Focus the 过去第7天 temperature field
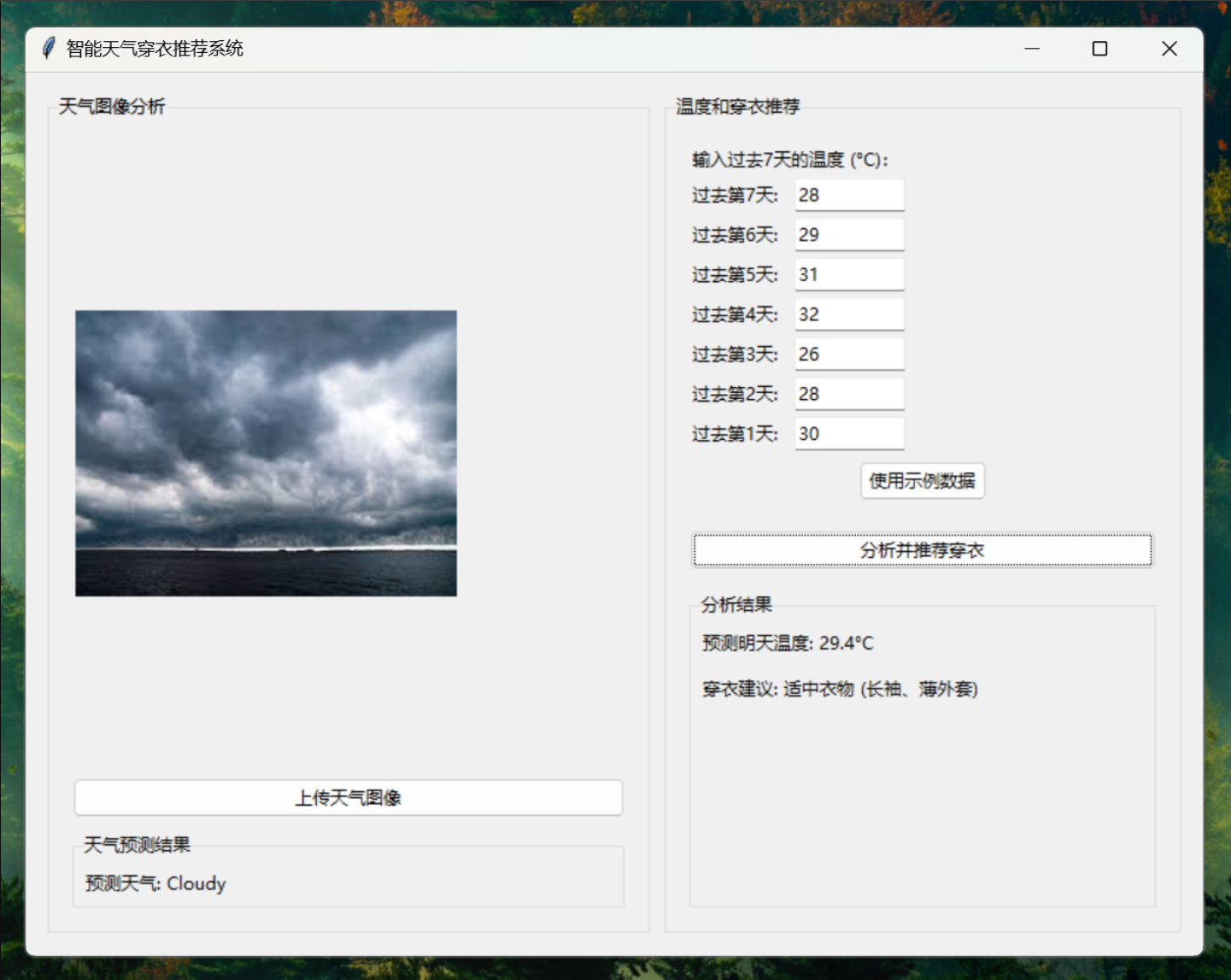Viewport: 1231px width, 980px height. pyautogui.click(x=848, y=195)
